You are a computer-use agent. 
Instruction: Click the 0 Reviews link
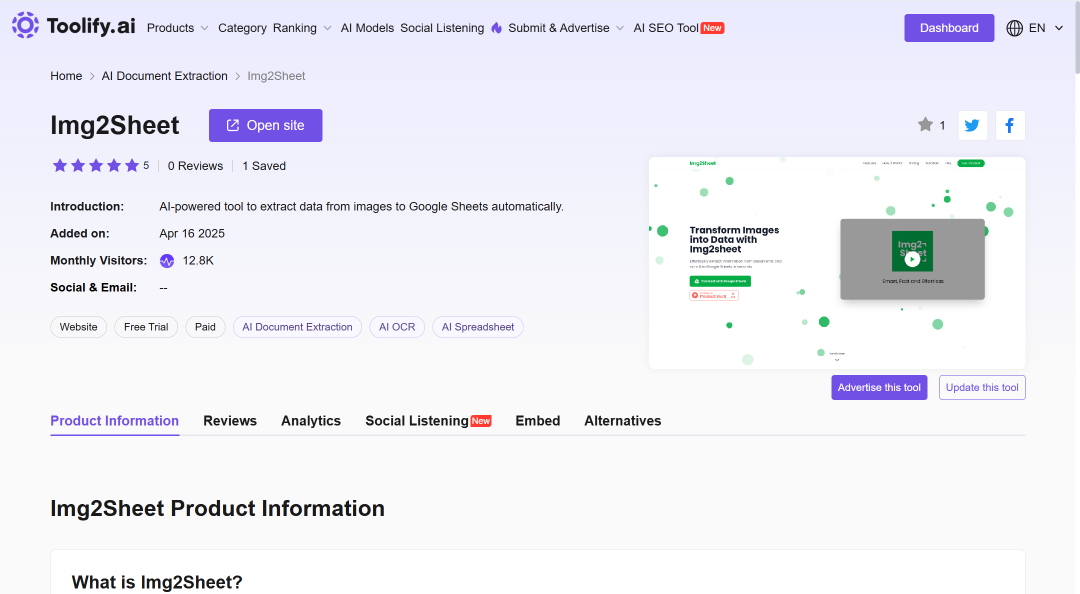pos(196,166)
